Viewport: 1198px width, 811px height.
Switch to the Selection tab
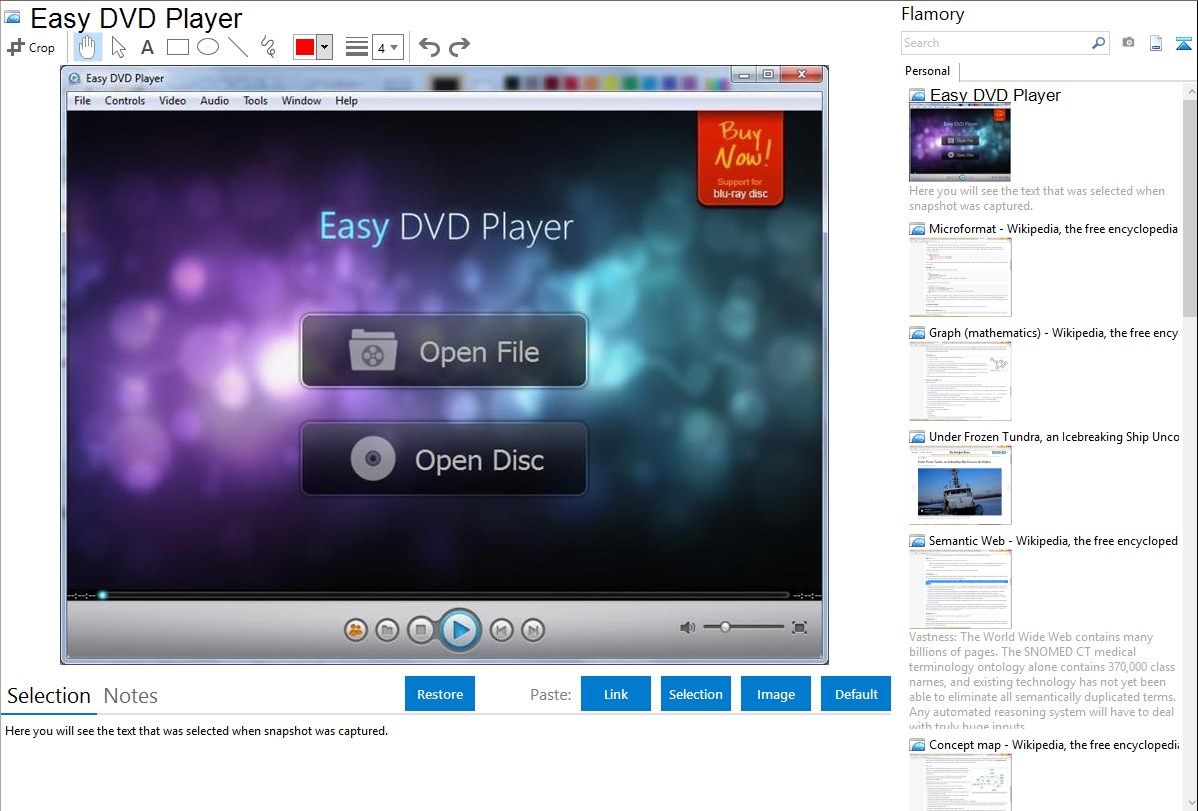pyautogui.click(x=49, y=696)
